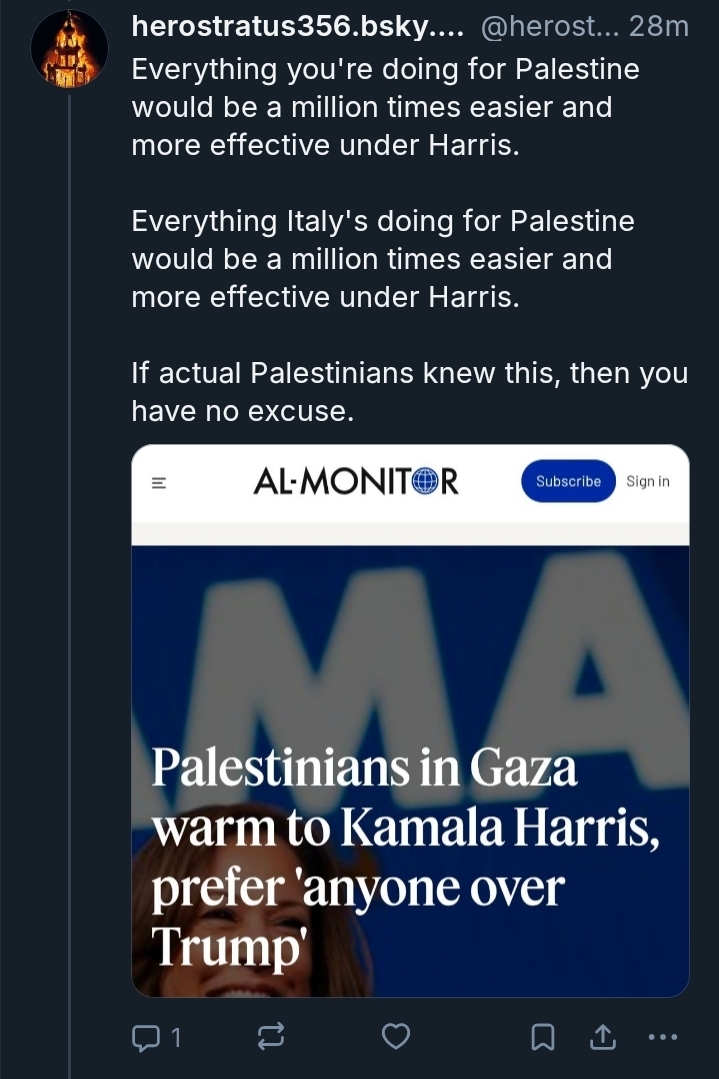Click the @herost... handle text
The height and width of the screenshot is (1079, 719).
547,27
